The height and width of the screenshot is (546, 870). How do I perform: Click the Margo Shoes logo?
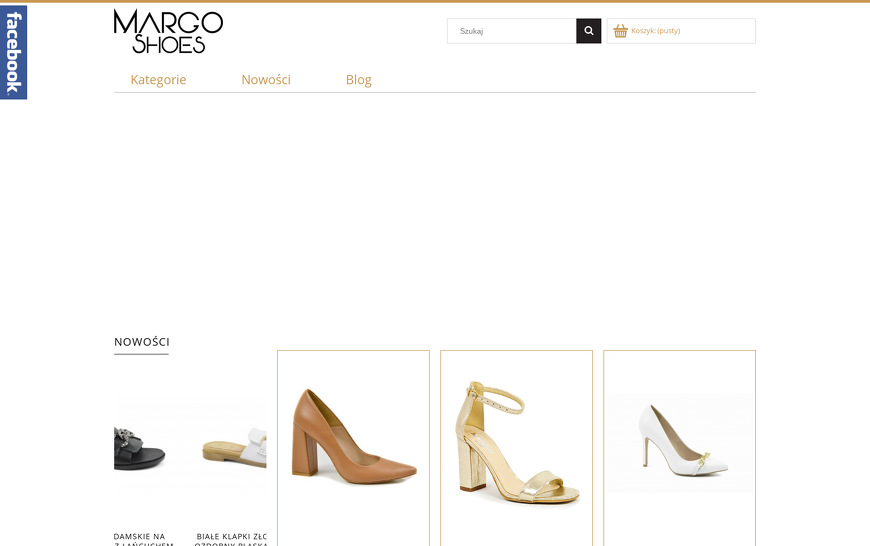[168, 31]
